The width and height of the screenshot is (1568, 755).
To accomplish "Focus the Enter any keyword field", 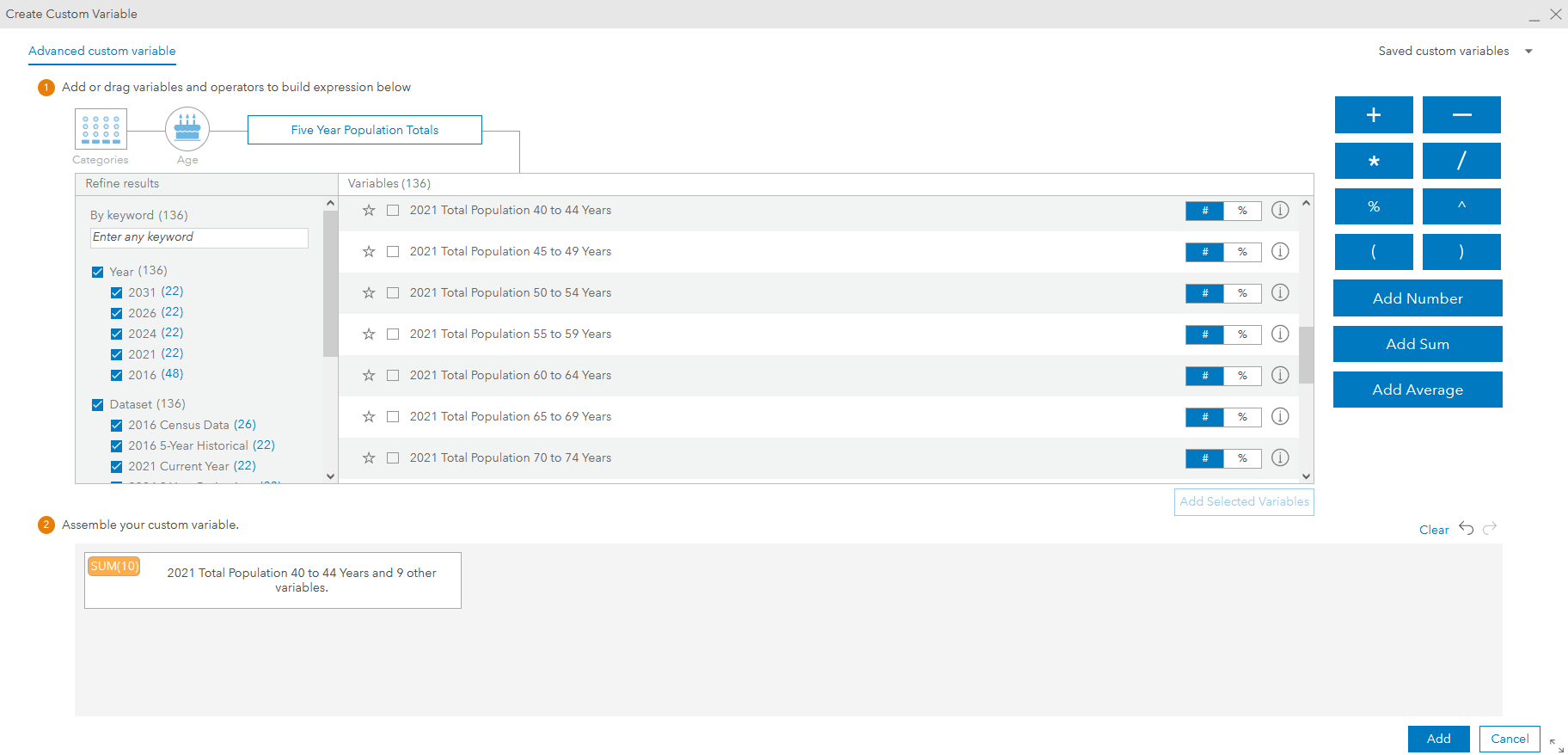I will coord(199,237).
